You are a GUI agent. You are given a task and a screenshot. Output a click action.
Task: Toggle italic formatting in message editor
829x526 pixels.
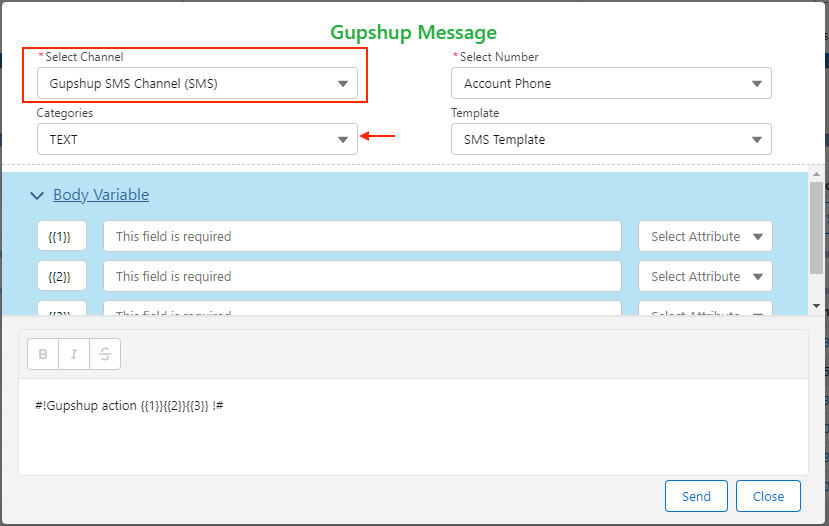[74, 354]
